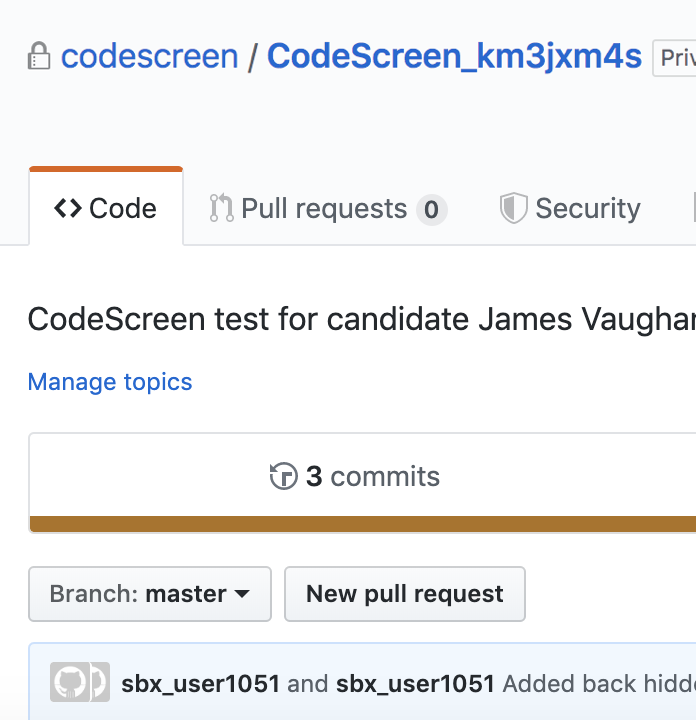The width and height of the screenshot is (696, 720).
Task: Open the "Added back" commit message
Action: (x=598, y=684)
